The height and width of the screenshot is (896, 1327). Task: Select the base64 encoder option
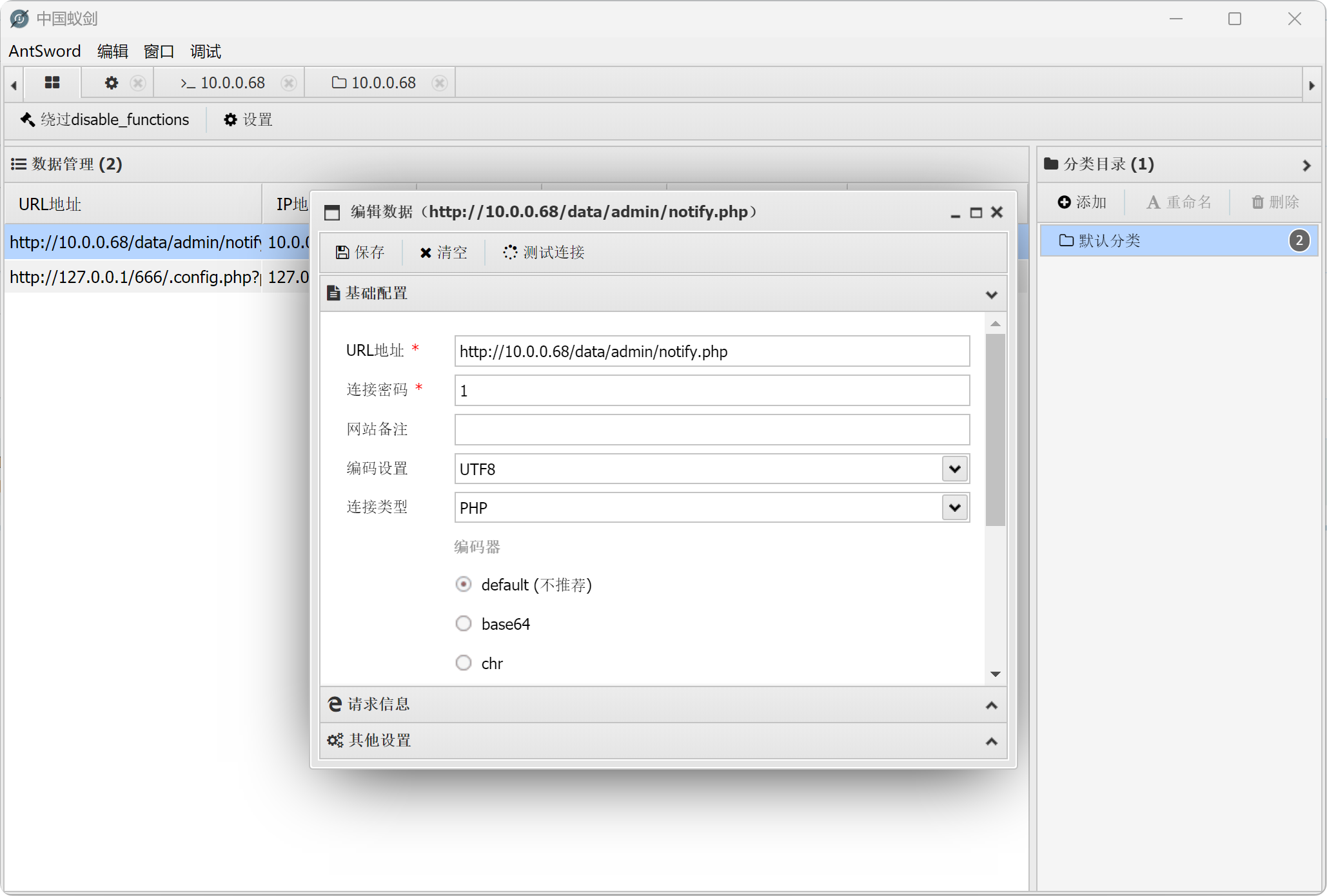click(464, 623)
